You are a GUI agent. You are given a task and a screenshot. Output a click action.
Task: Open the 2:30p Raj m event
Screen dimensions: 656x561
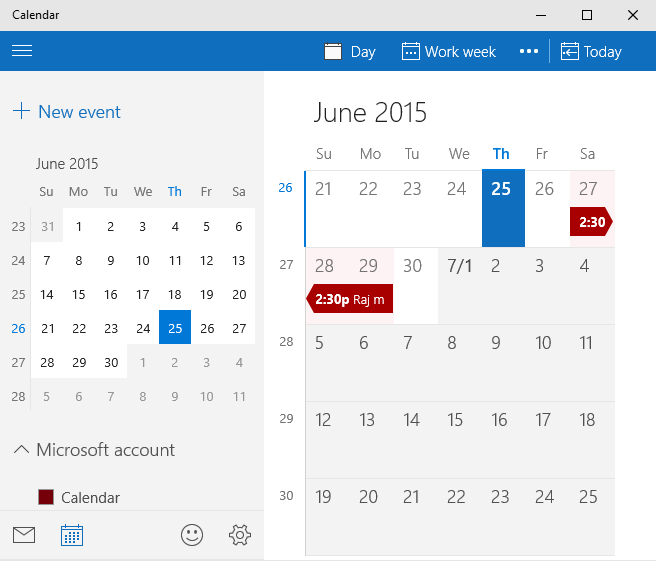click(350, 299)
